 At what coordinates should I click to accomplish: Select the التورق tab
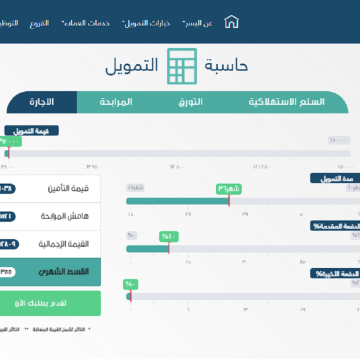click(190, 102)
